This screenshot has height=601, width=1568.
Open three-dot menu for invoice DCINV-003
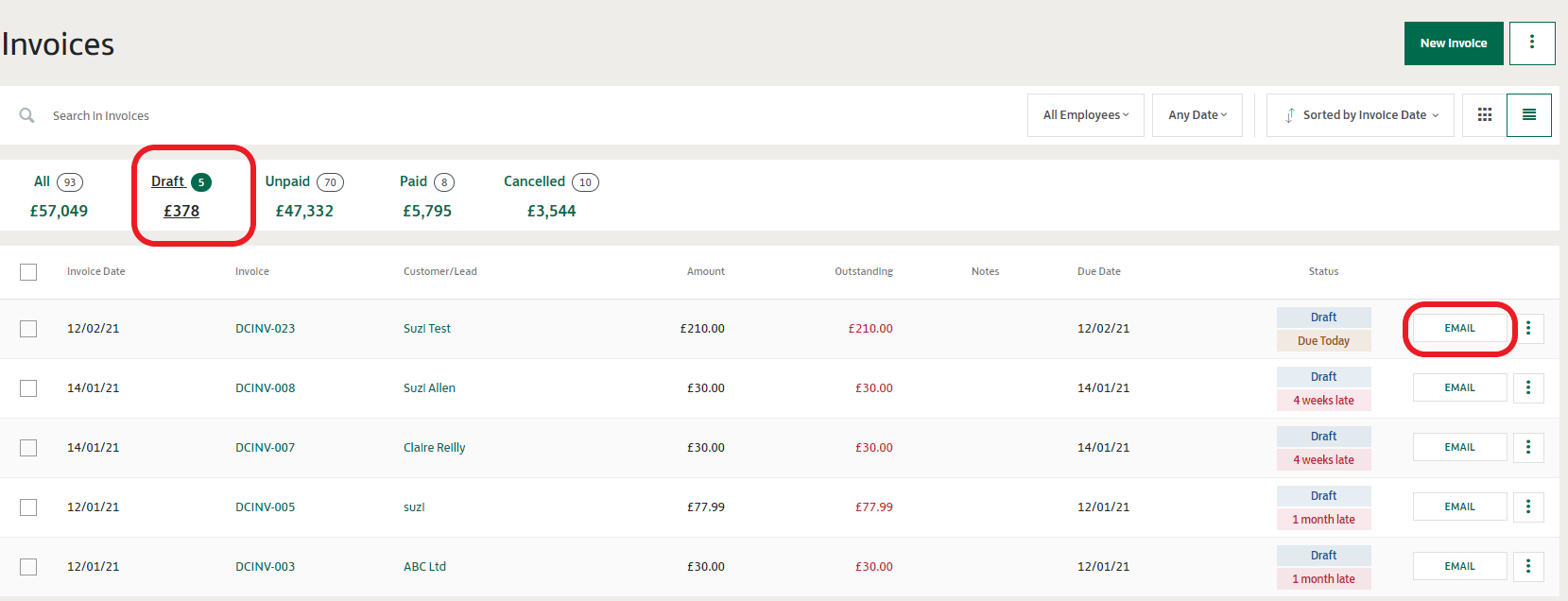click(x=1527, y=567)
